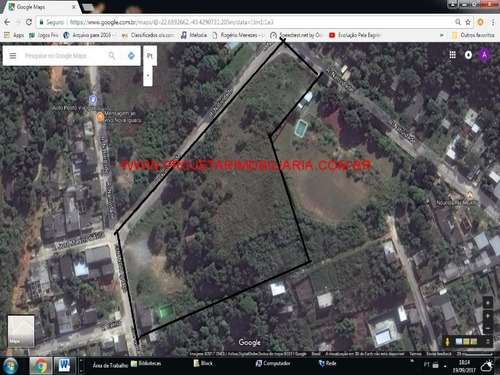Click the address bar URL
500x375 pixels.
coord(171,22)
